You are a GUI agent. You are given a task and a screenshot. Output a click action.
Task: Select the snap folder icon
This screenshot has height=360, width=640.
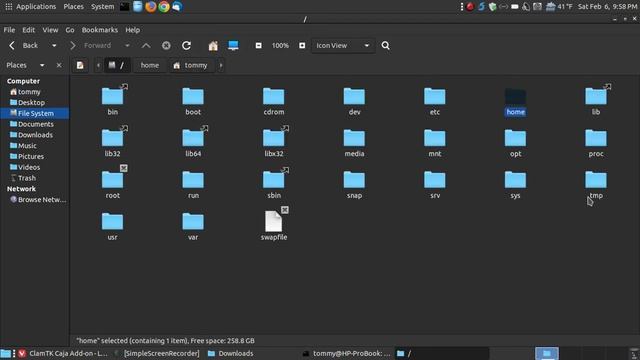(x=354, y=180)
